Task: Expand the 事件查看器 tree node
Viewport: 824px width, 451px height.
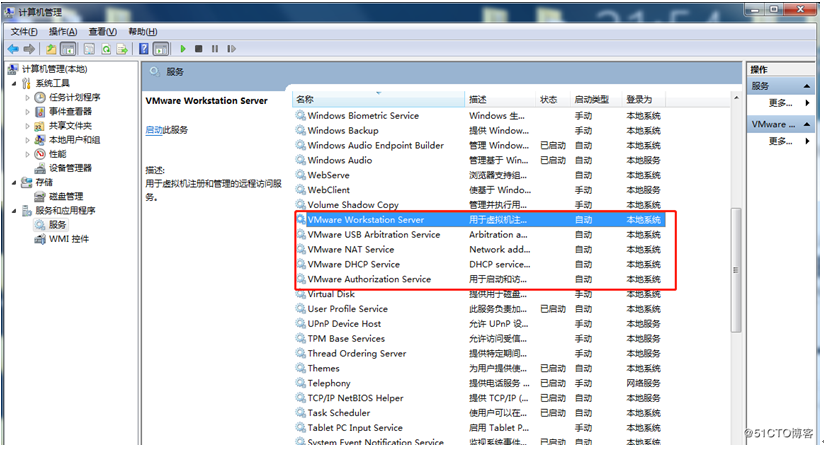Action: point(28,112)
